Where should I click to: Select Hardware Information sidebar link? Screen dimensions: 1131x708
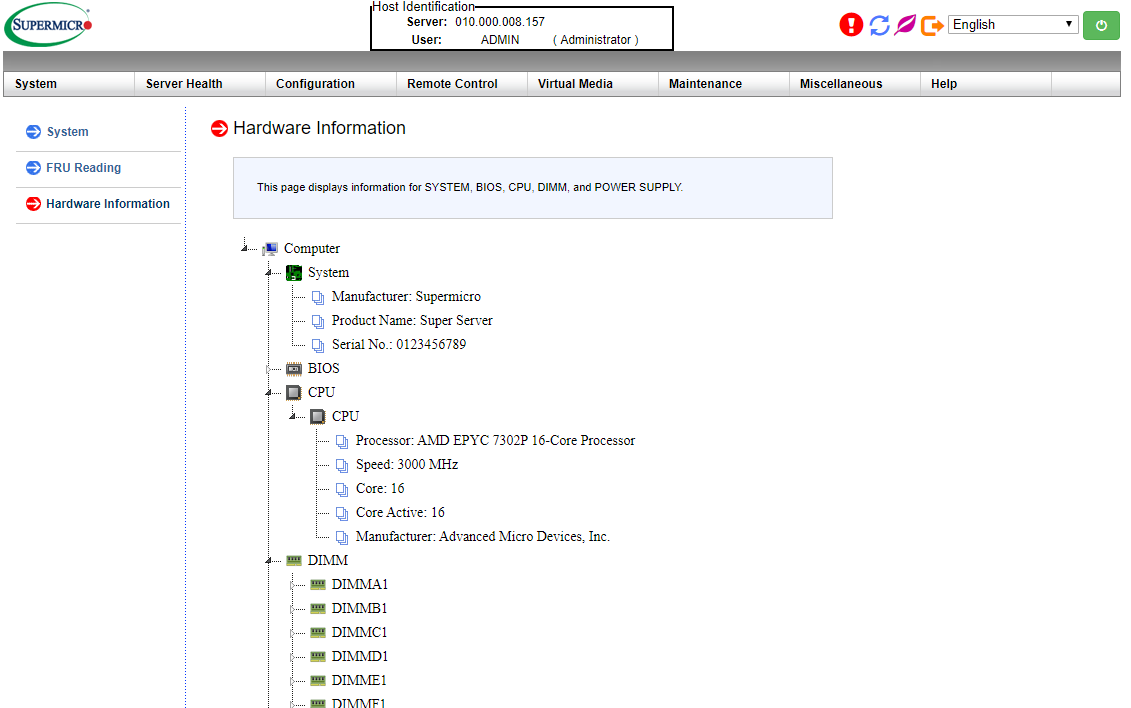click(108, 204)
